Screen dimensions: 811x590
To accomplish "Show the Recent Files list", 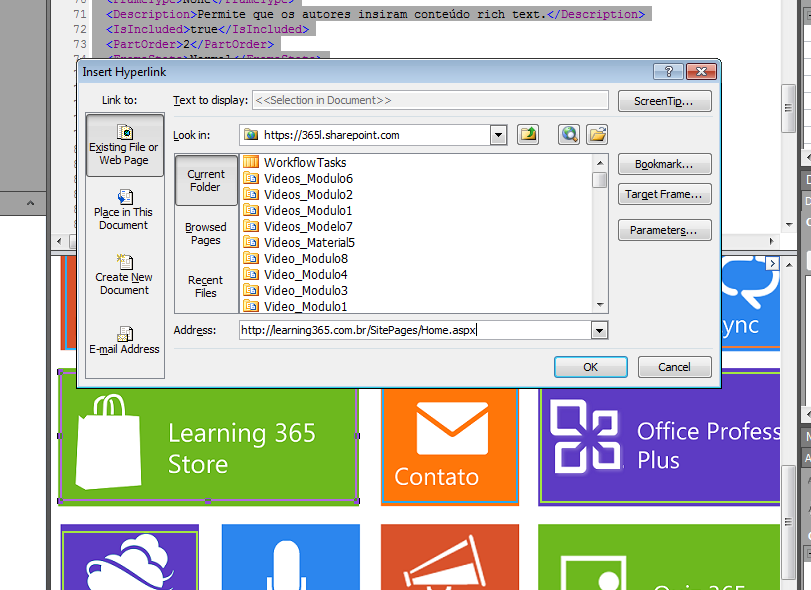I will (206, 287).
